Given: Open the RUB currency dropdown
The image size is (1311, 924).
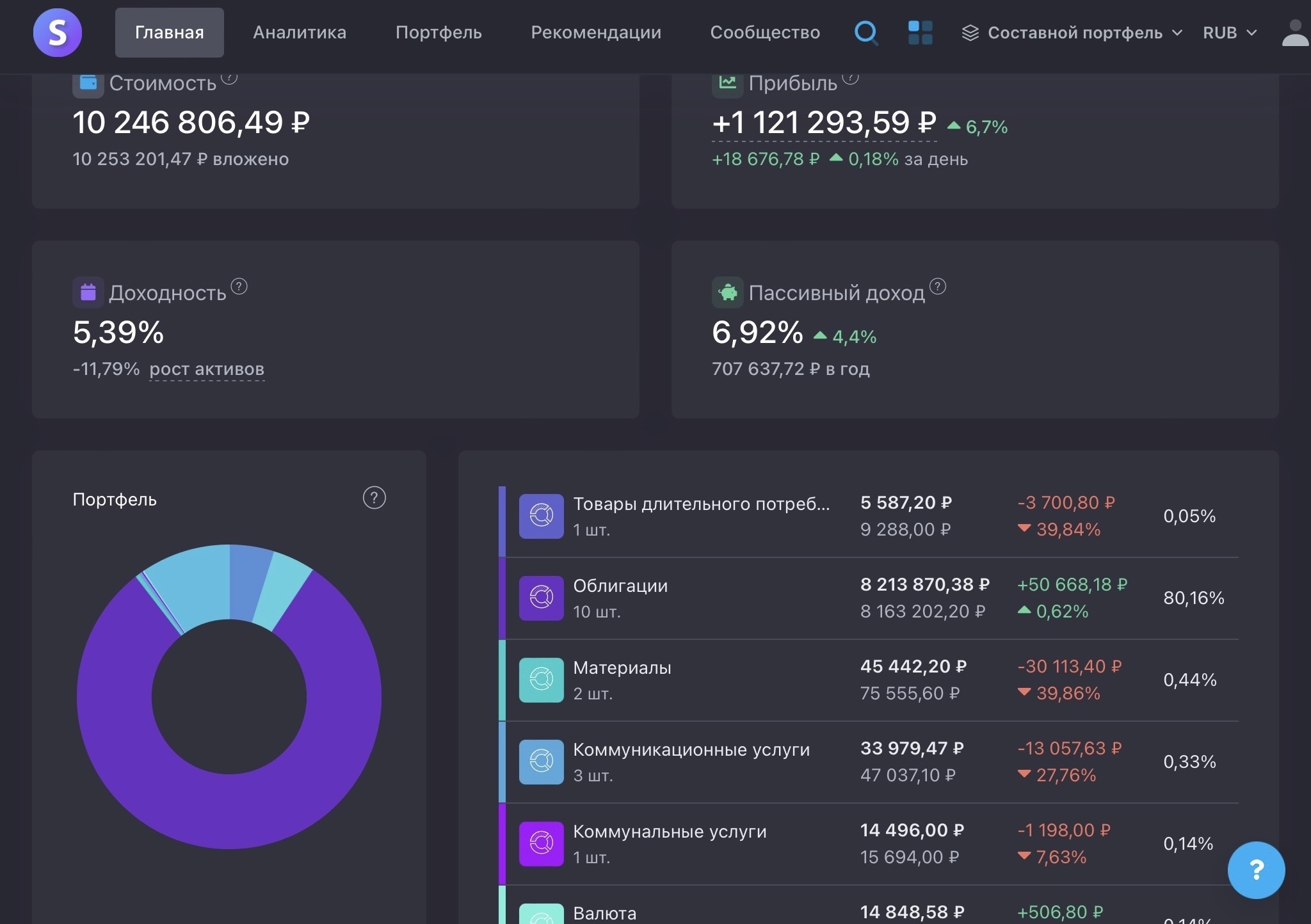Looking at the screenshot, I should coord(1229,33).
